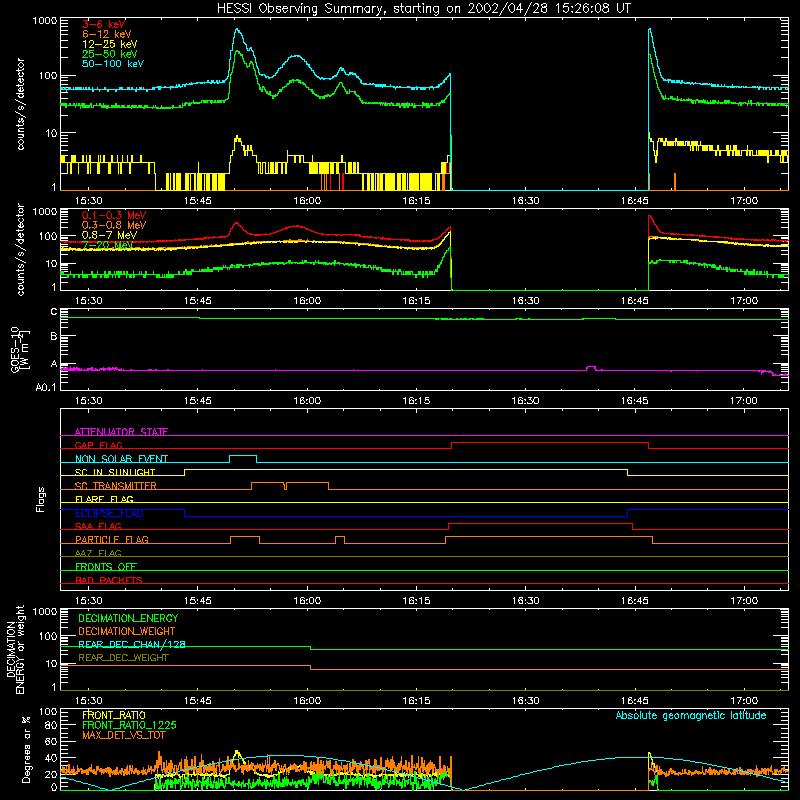Click the FRONT_RATIO_1225 legend label
The image size is (800, 800).
(129, 725)
